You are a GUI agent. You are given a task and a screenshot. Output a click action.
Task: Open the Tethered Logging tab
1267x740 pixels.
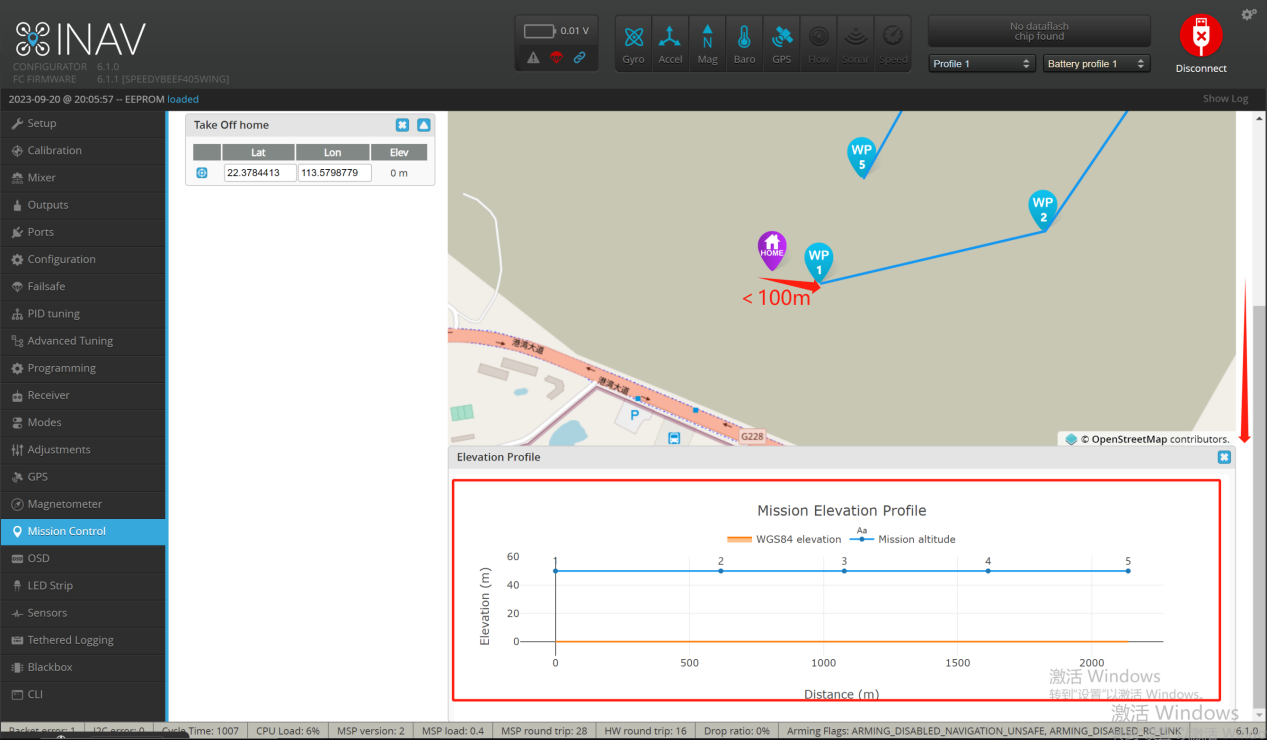pos(83,640)
